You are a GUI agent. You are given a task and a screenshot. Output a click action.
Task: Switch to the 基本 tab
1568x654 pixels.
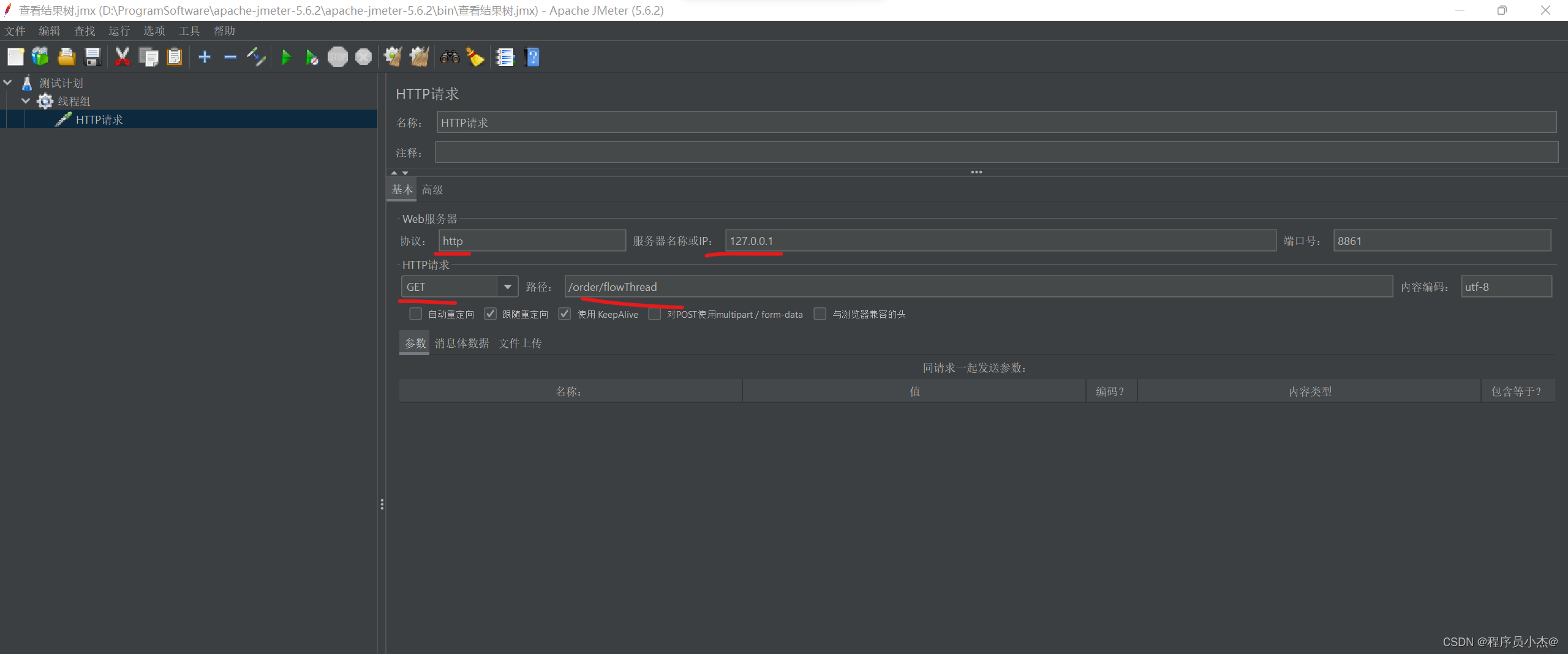click(x=402, y=190)
